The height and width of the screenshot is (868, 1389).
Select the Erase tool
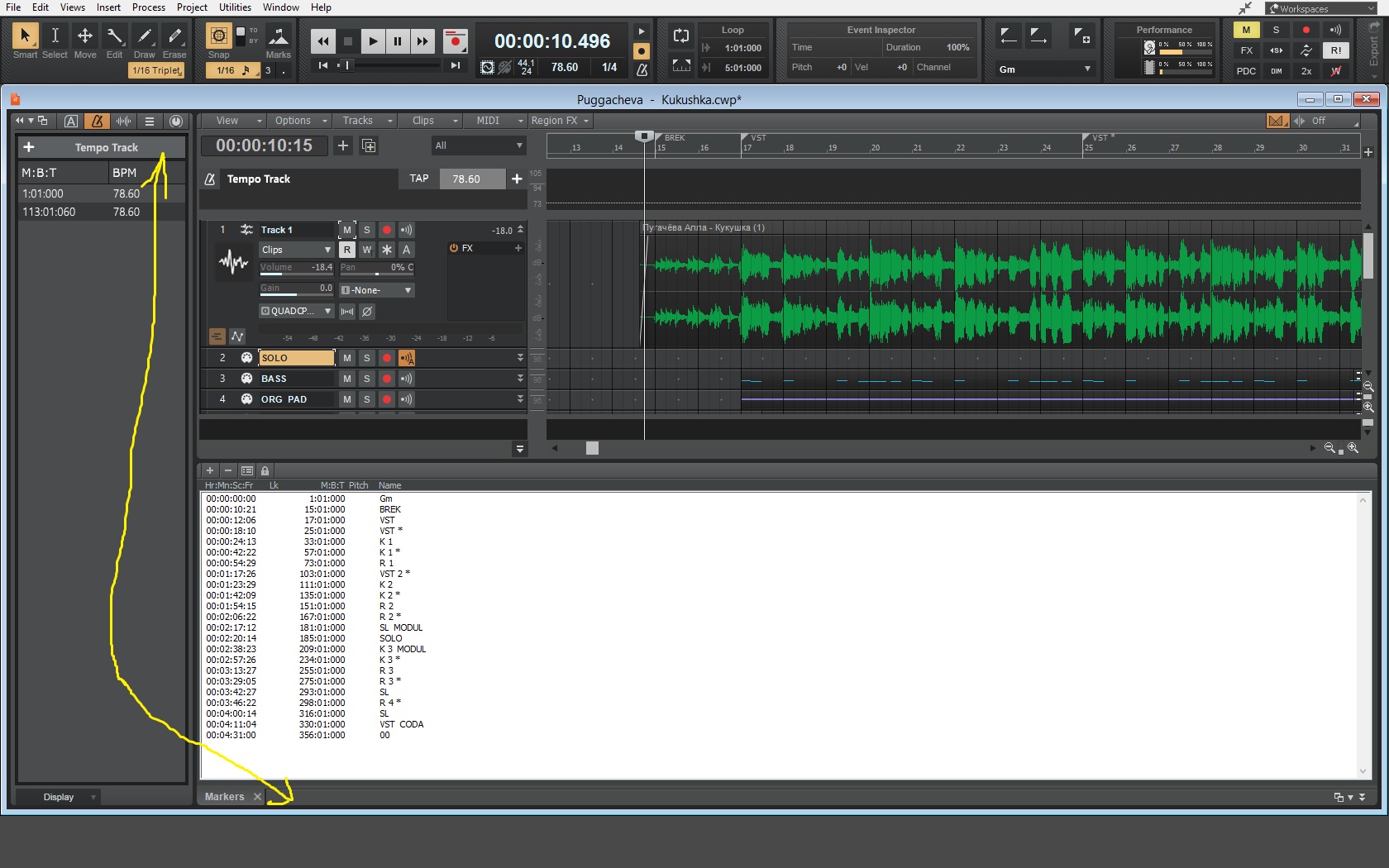coord(174,36)
